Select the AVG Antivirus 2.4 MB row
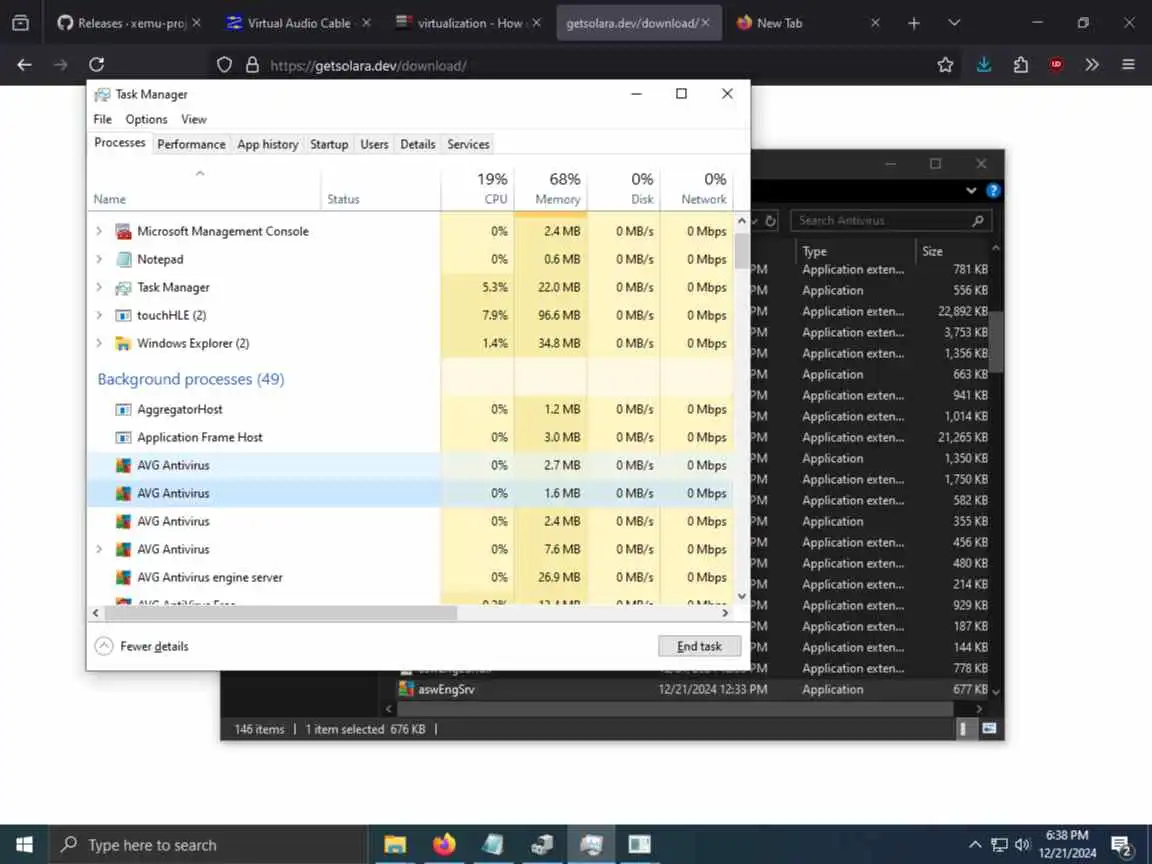 coord(410,521)
